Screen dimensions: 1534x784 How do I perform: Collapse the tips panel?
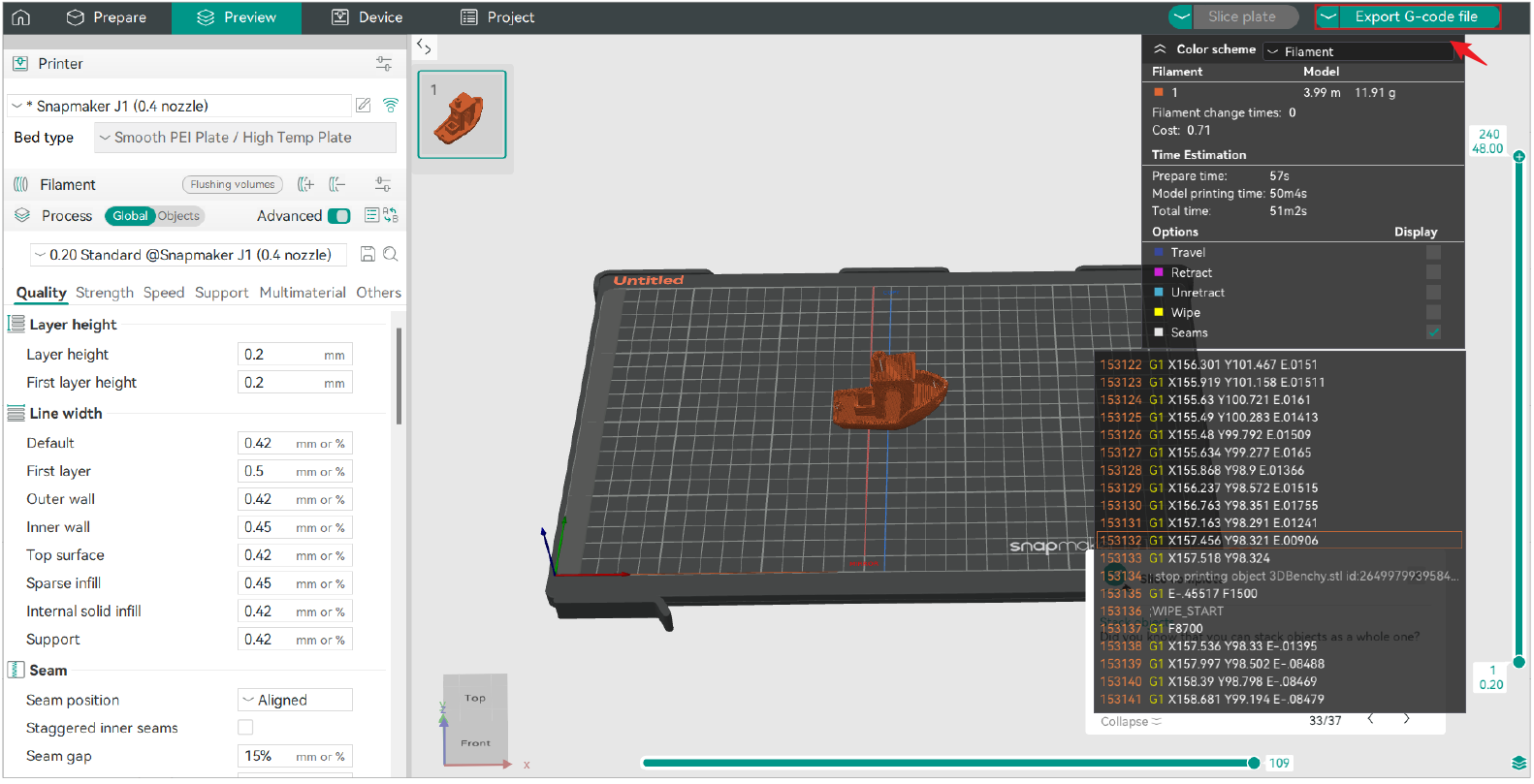click(1131, 721)
